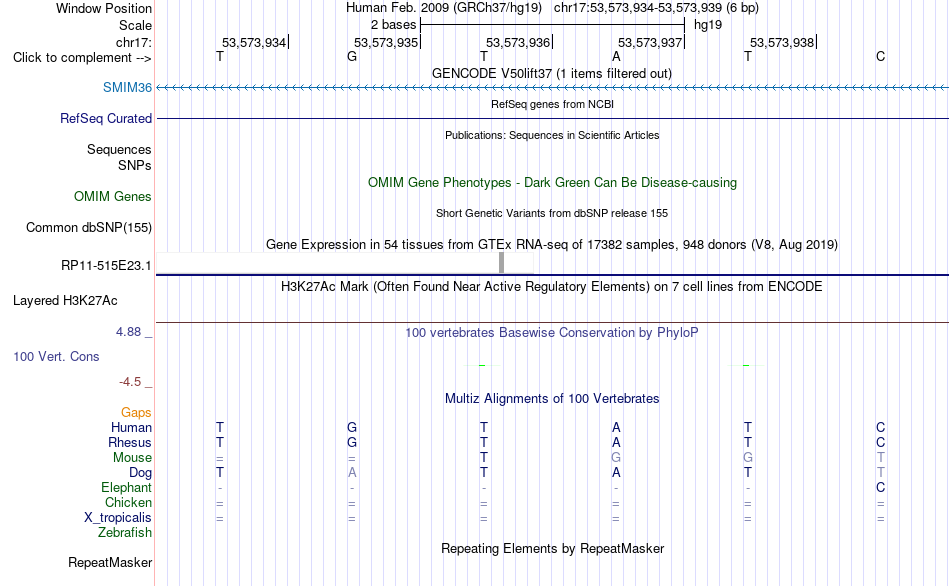Click position label 53,573,935

[x=386, y=42]
